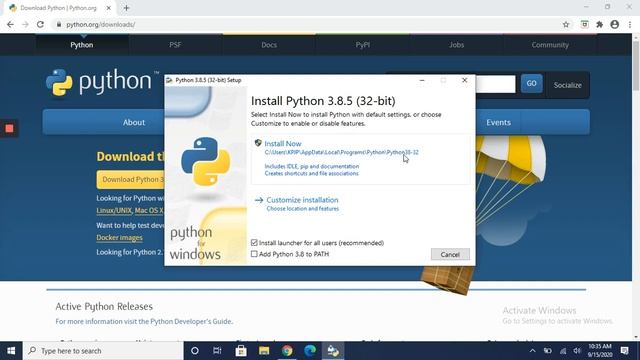Open Microsoft Store from the taskbar

pyautogui.click(x=241, y=351)
